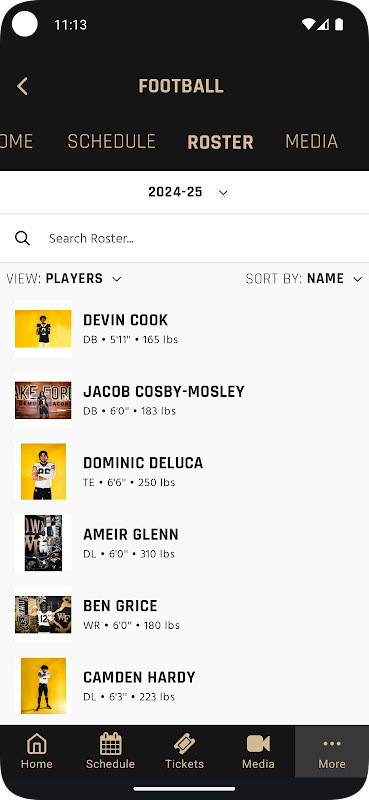Select Ben Grice from the roster
Viewport: 369px width, 800px height.
point(184,614)
